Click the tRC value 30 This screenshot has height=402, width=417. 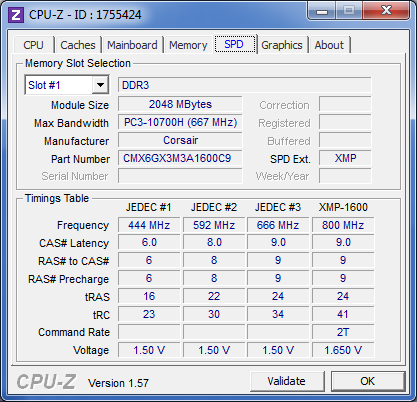214,314
